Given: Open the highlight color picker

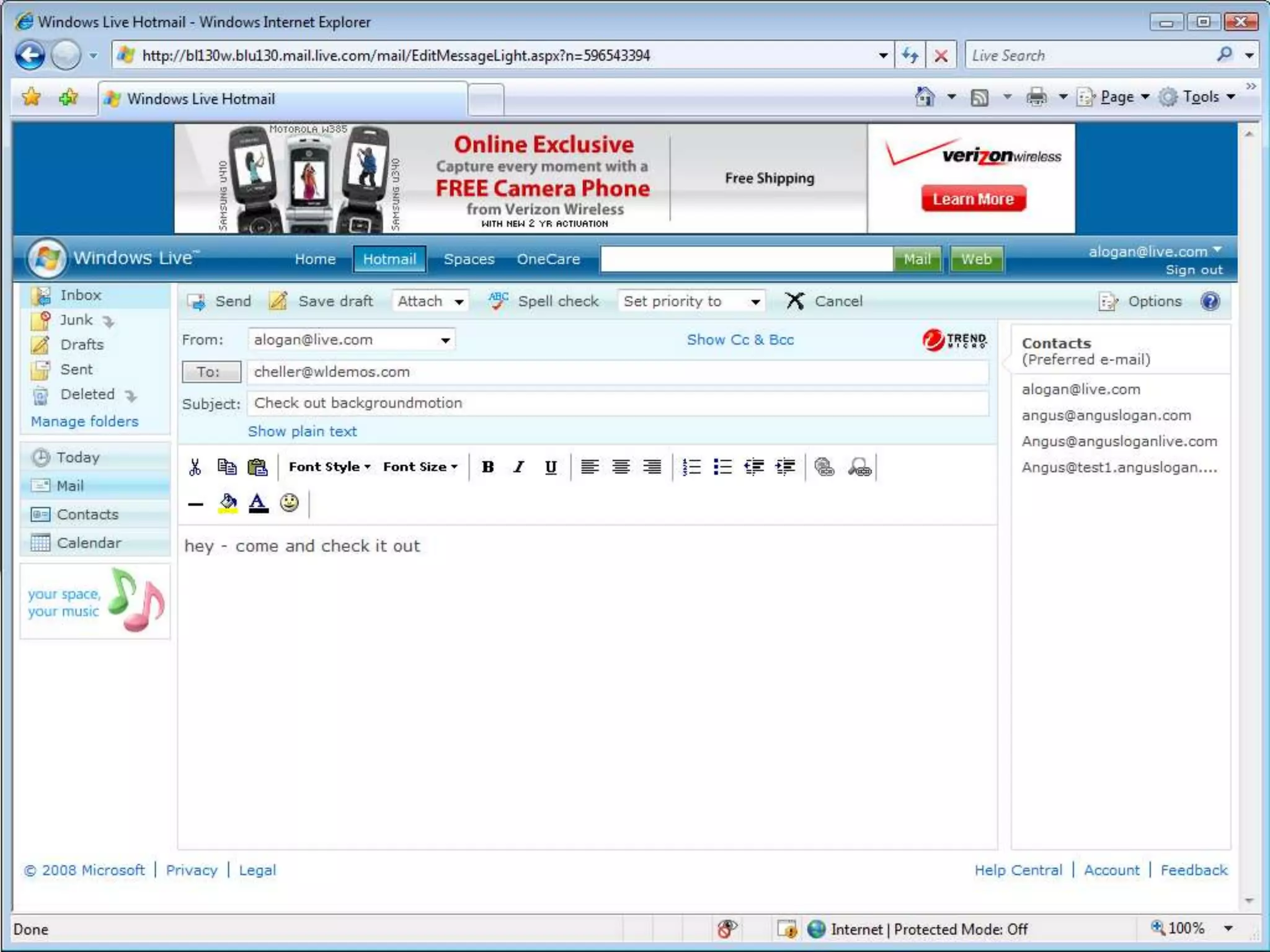Looking at the screenshot, I should coord(228,503).
